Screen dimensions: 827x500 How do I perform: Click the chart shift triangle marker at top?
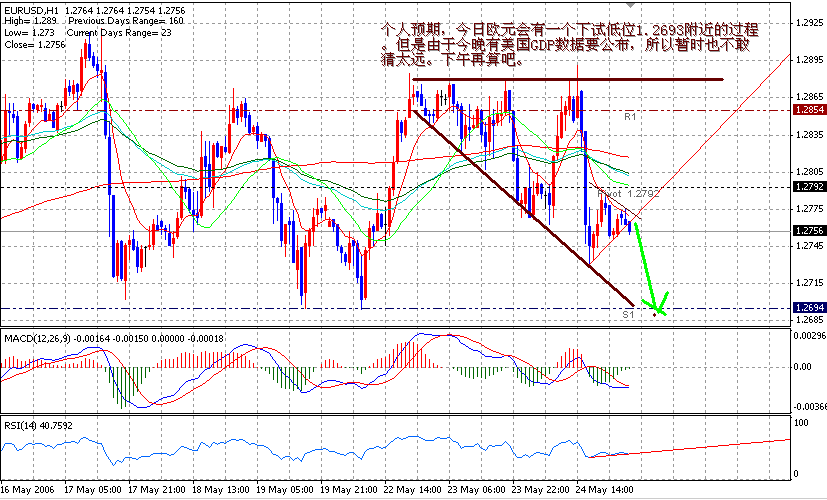[x=630, y=5]
